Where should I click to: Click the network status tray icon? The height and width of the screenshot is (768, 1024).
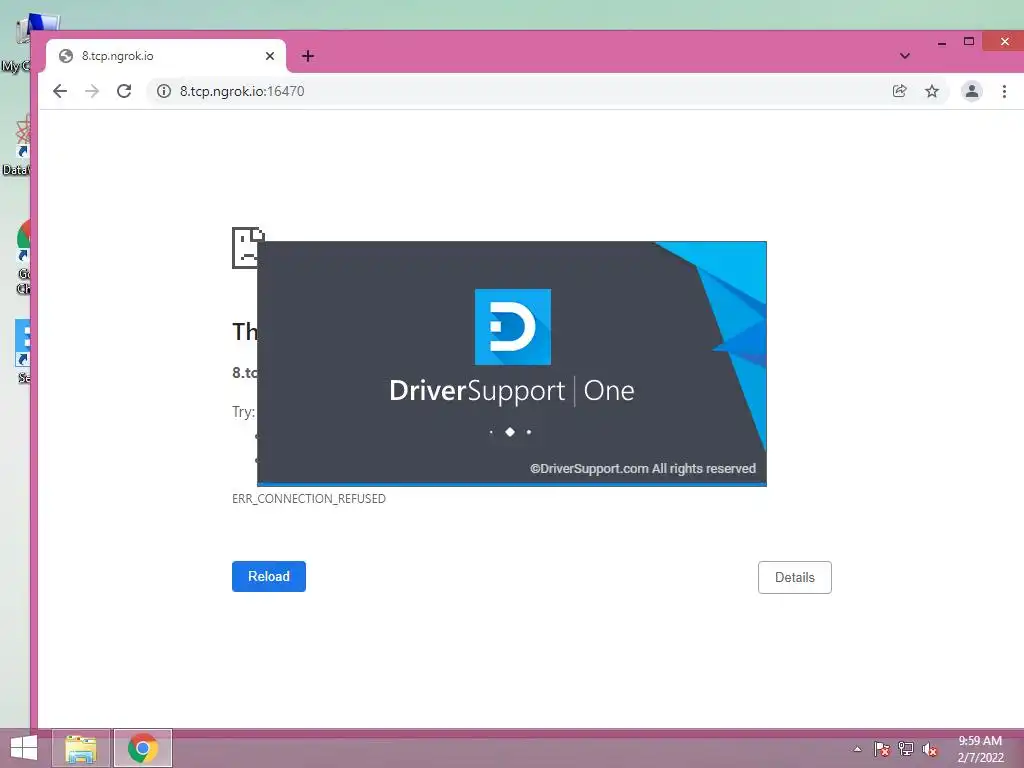pos(906,749)
